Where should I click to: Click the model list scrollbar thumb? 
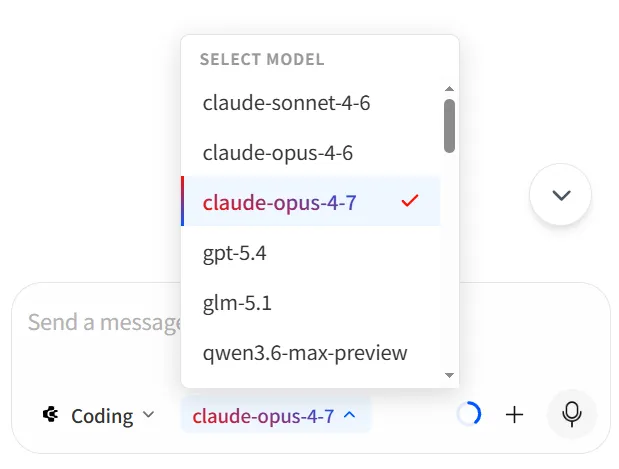point(449,125)
